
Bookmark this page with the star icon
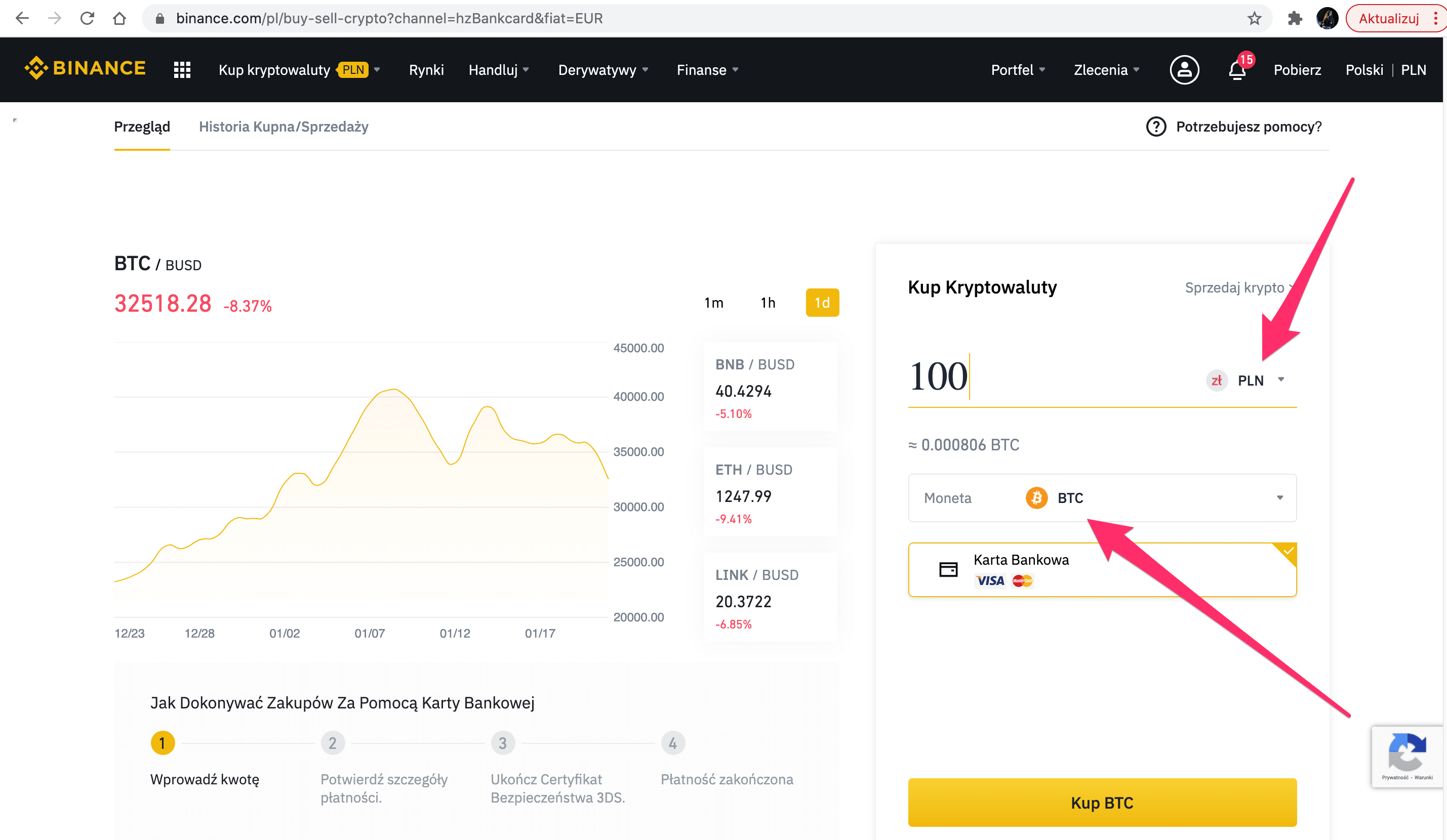click(x=1254, y=18)
